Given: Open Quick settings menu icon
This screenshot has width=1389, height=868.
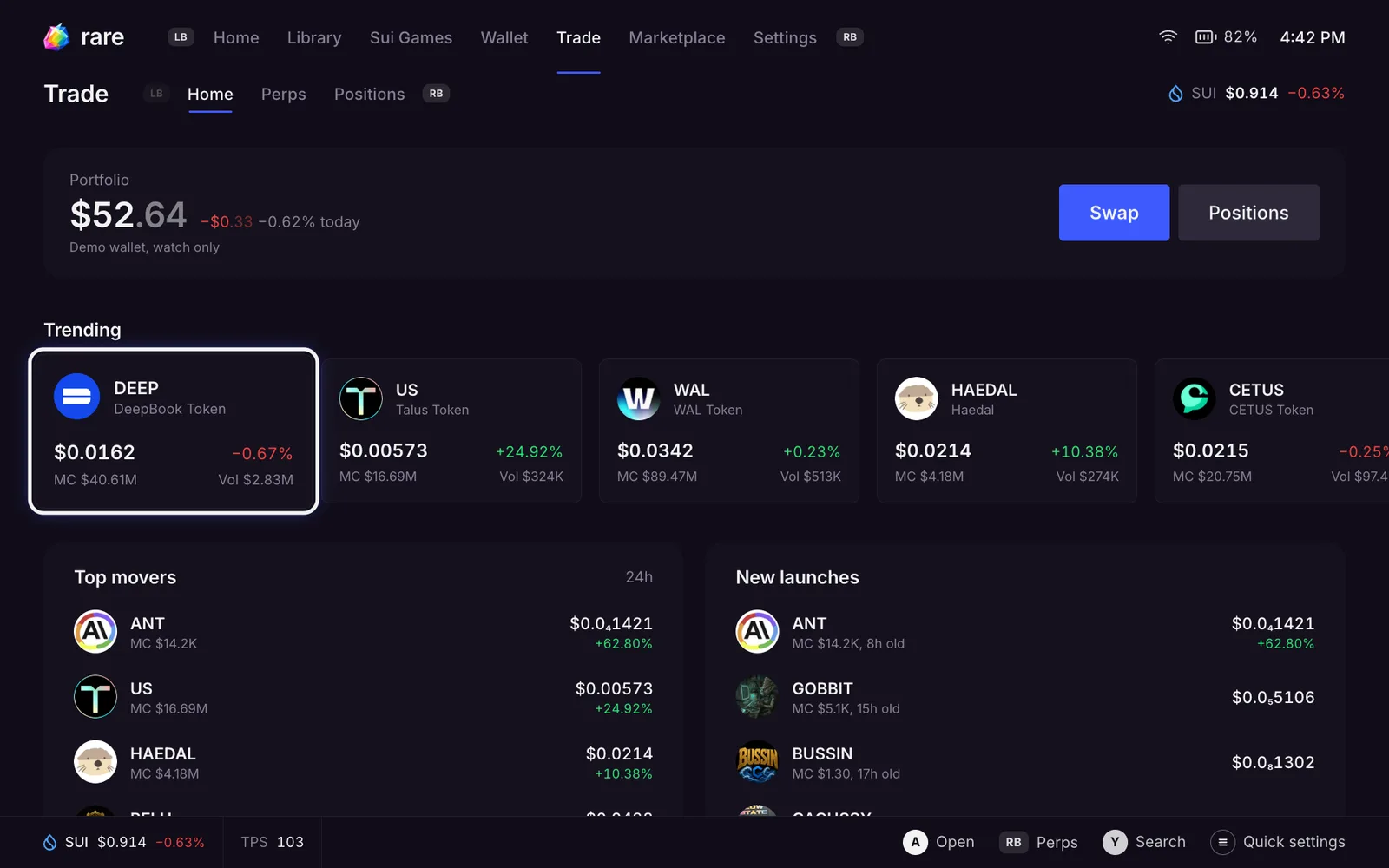Looking at the screenshot, I should (1222, 842).
